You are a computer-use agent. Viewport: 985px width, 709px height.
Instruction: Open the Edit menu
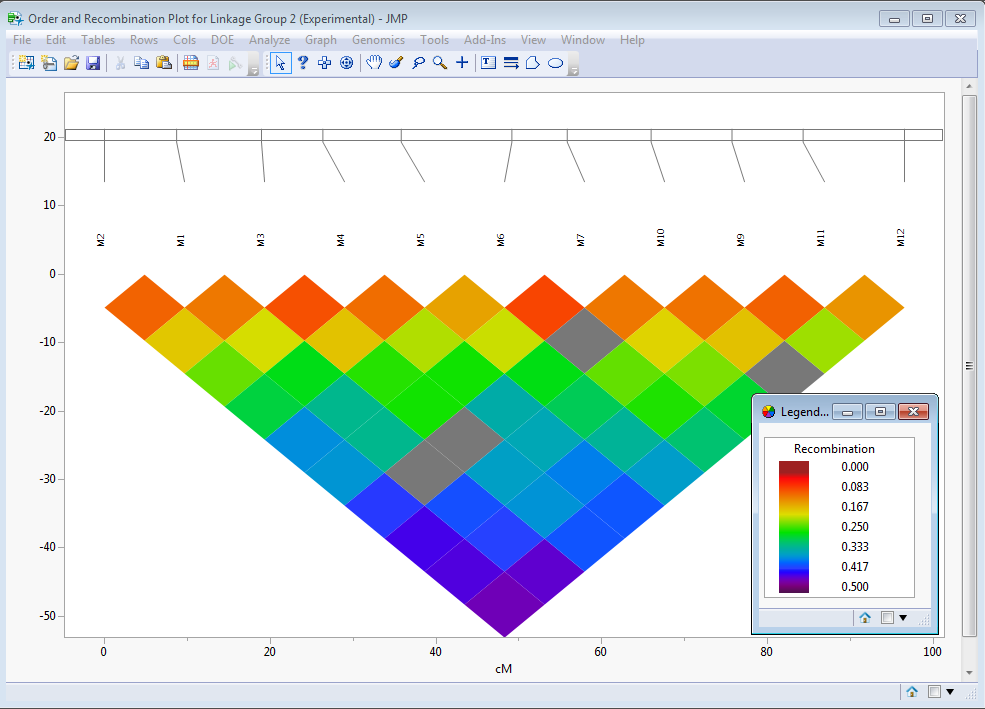[56, 40]
